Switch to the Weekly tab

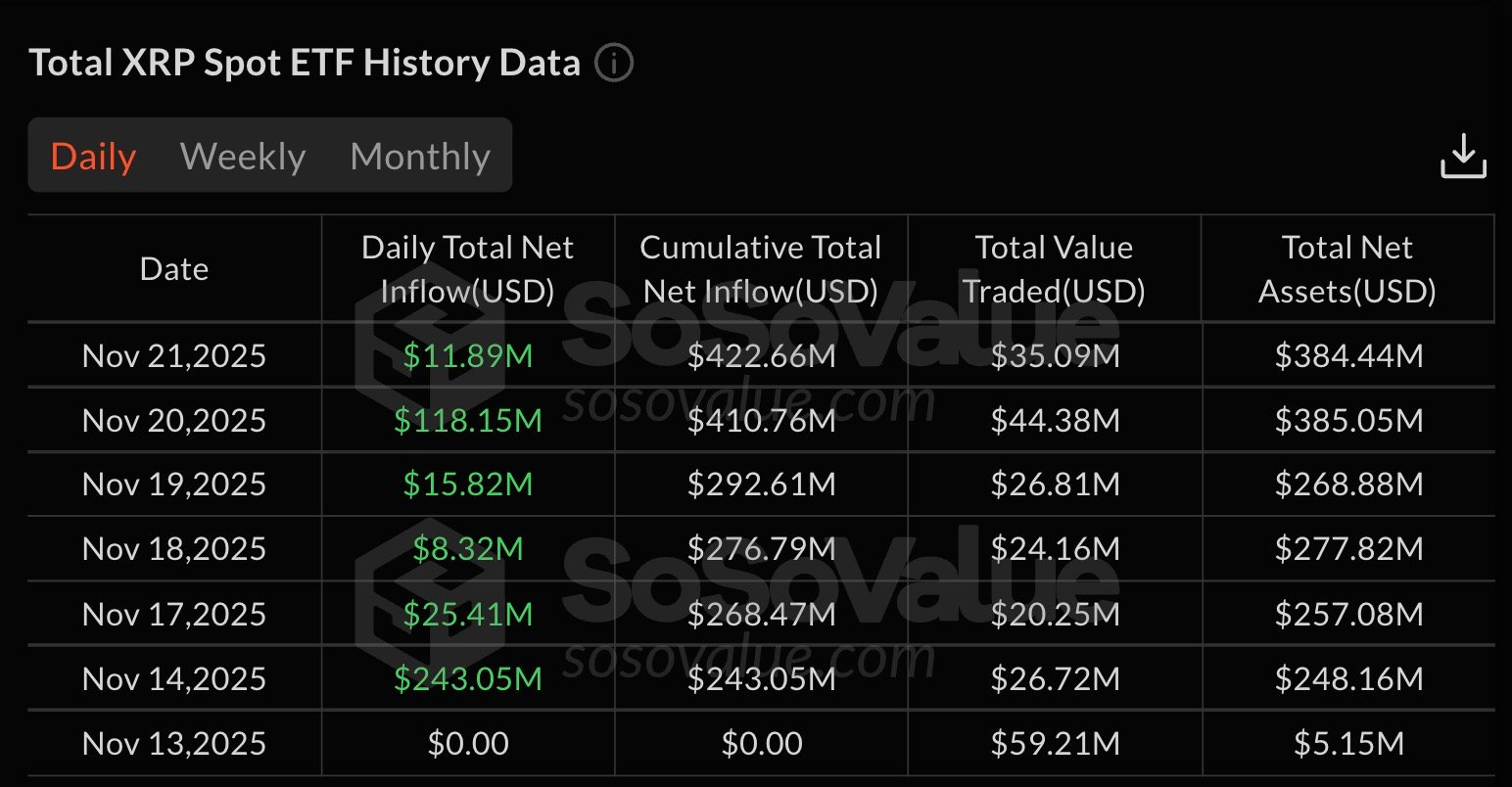(243, 157)
